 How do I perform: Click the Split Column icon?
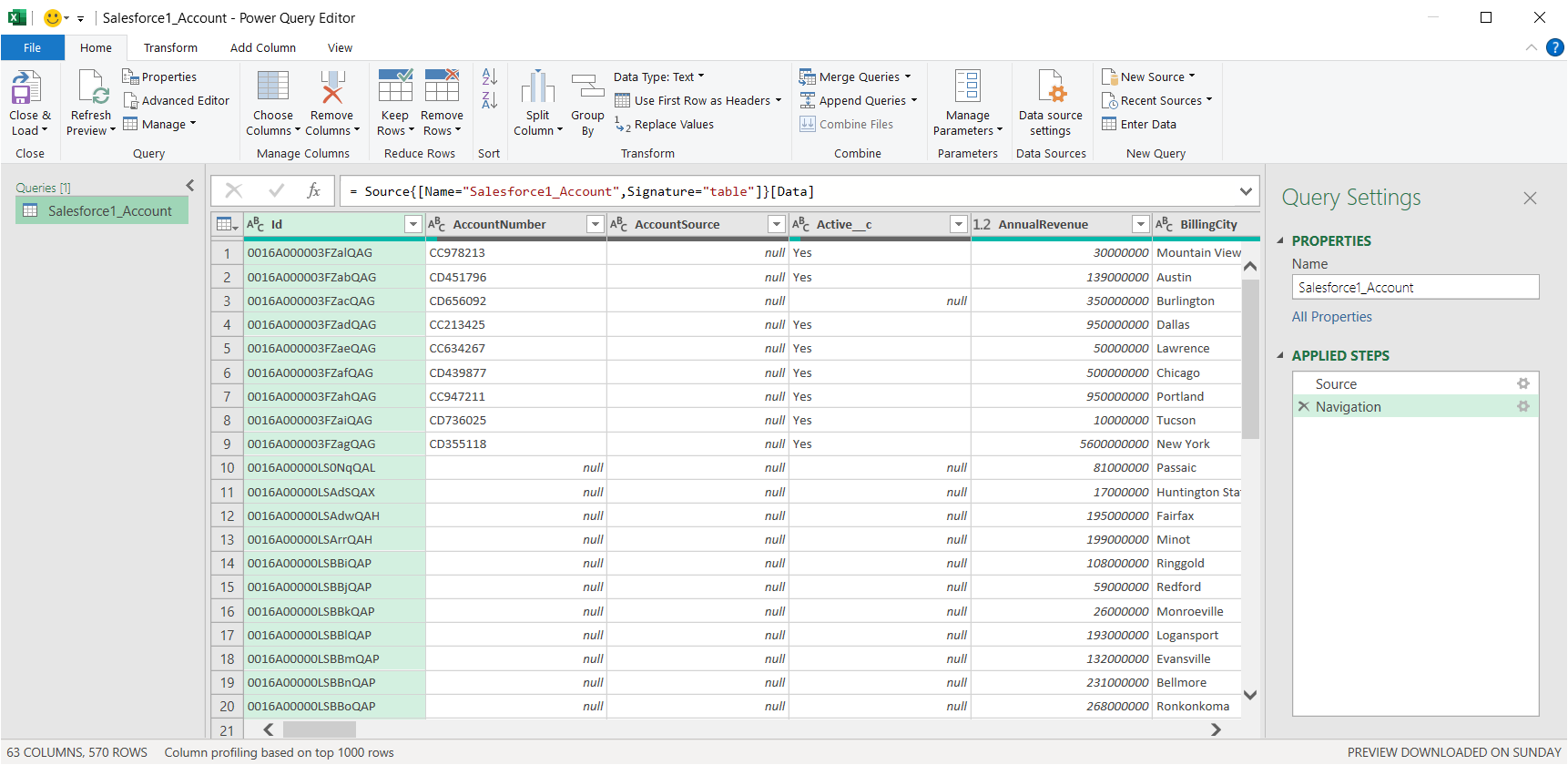(537, 89)
